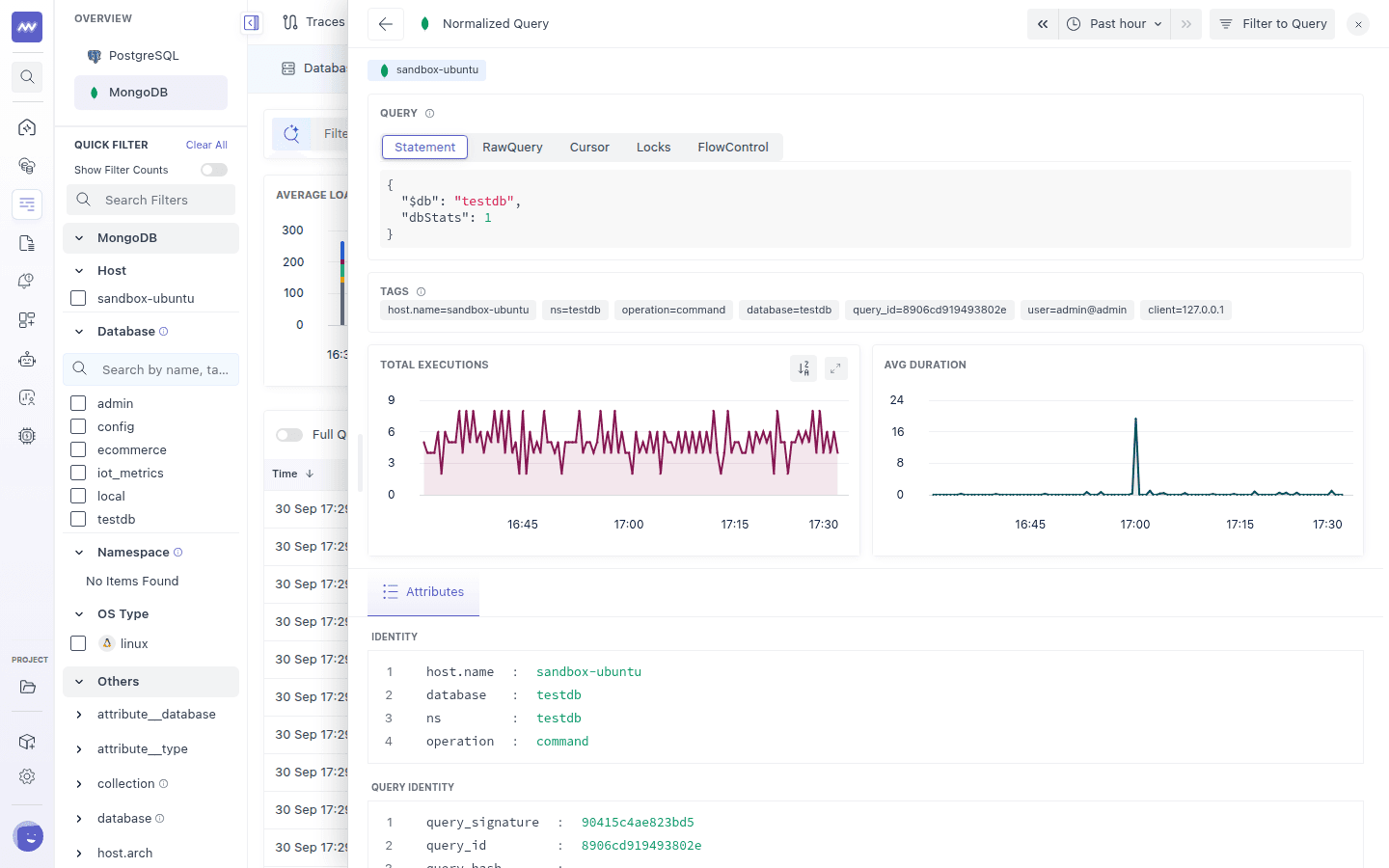The width and height of the screenshot is (1389, 868).
Task: Collapse the Namespace filter group
Action: click(x=79, y=553)
